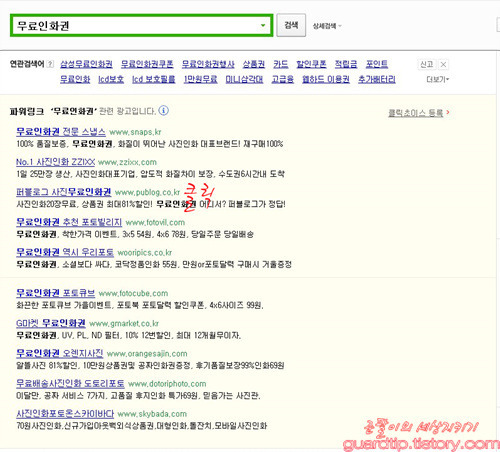The height and width of the screenshot is (452, 500).
Task: Open ad link 무료인화권 전문 스냅스
Action: click(61, 132)
